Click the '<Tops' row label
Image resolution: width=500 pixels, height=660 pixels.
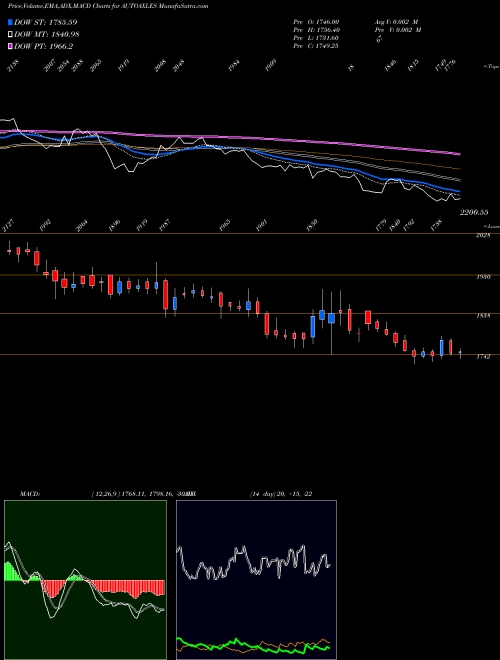(492, 67)
